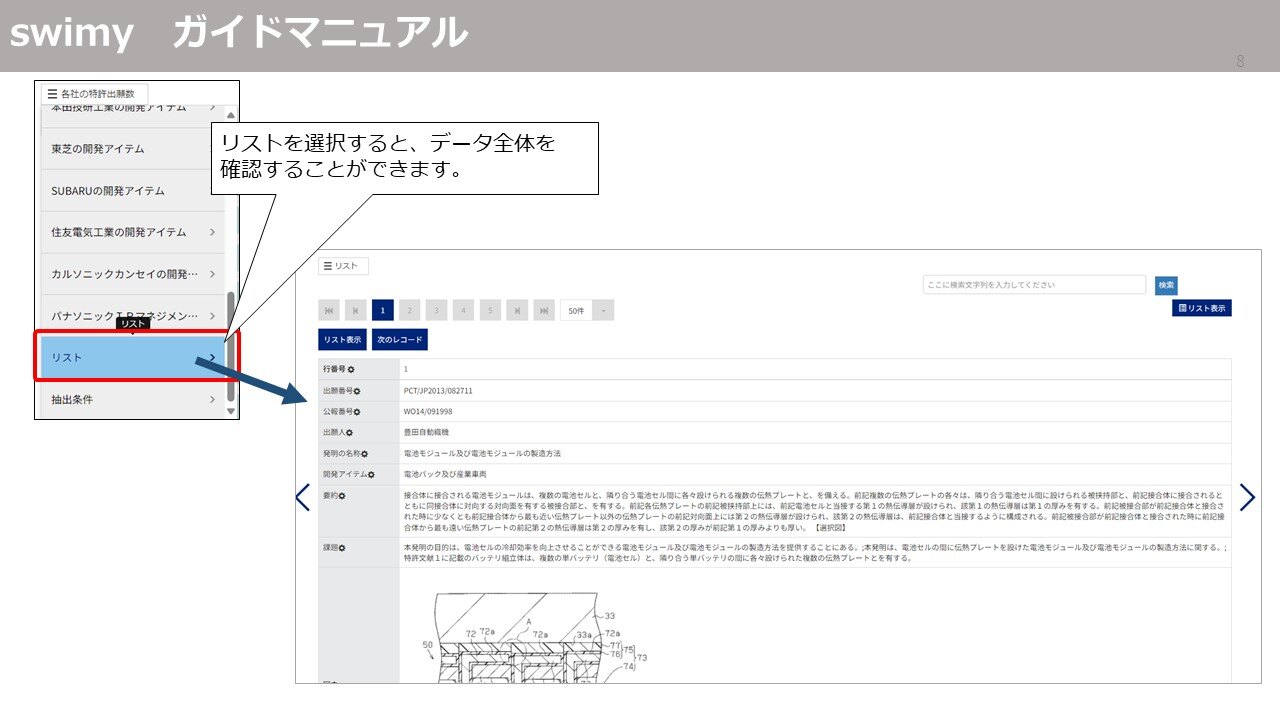Image resolution: width=1280 pixels, height=720 pixels.
Task: Click the next page arrow icon
Action: (x=517, y=310)
